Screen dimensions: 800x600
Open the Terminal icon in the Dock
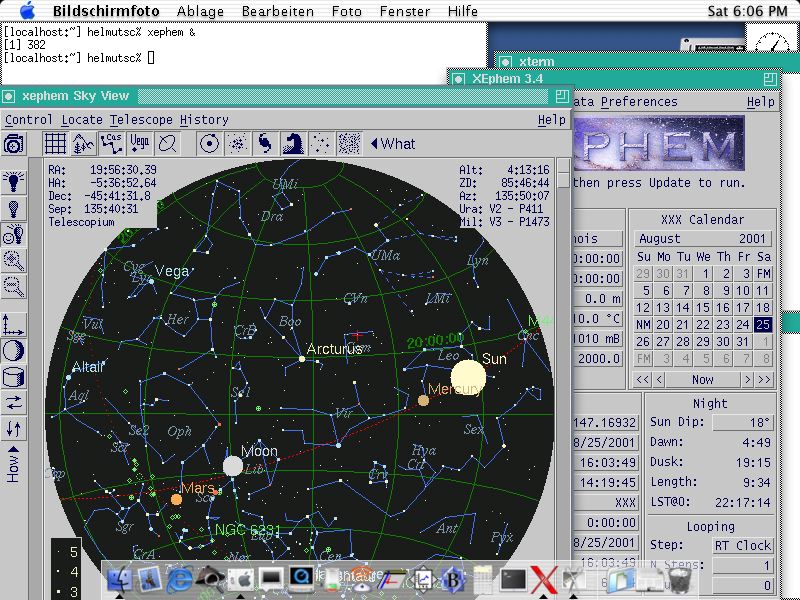(513, 580)
